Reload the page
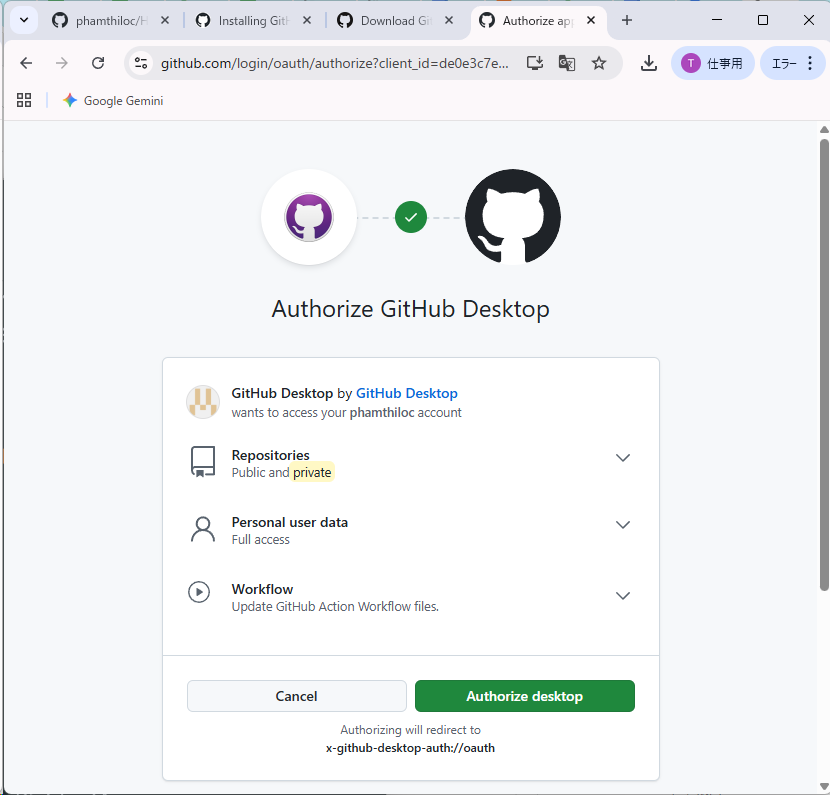 (98, 64)
